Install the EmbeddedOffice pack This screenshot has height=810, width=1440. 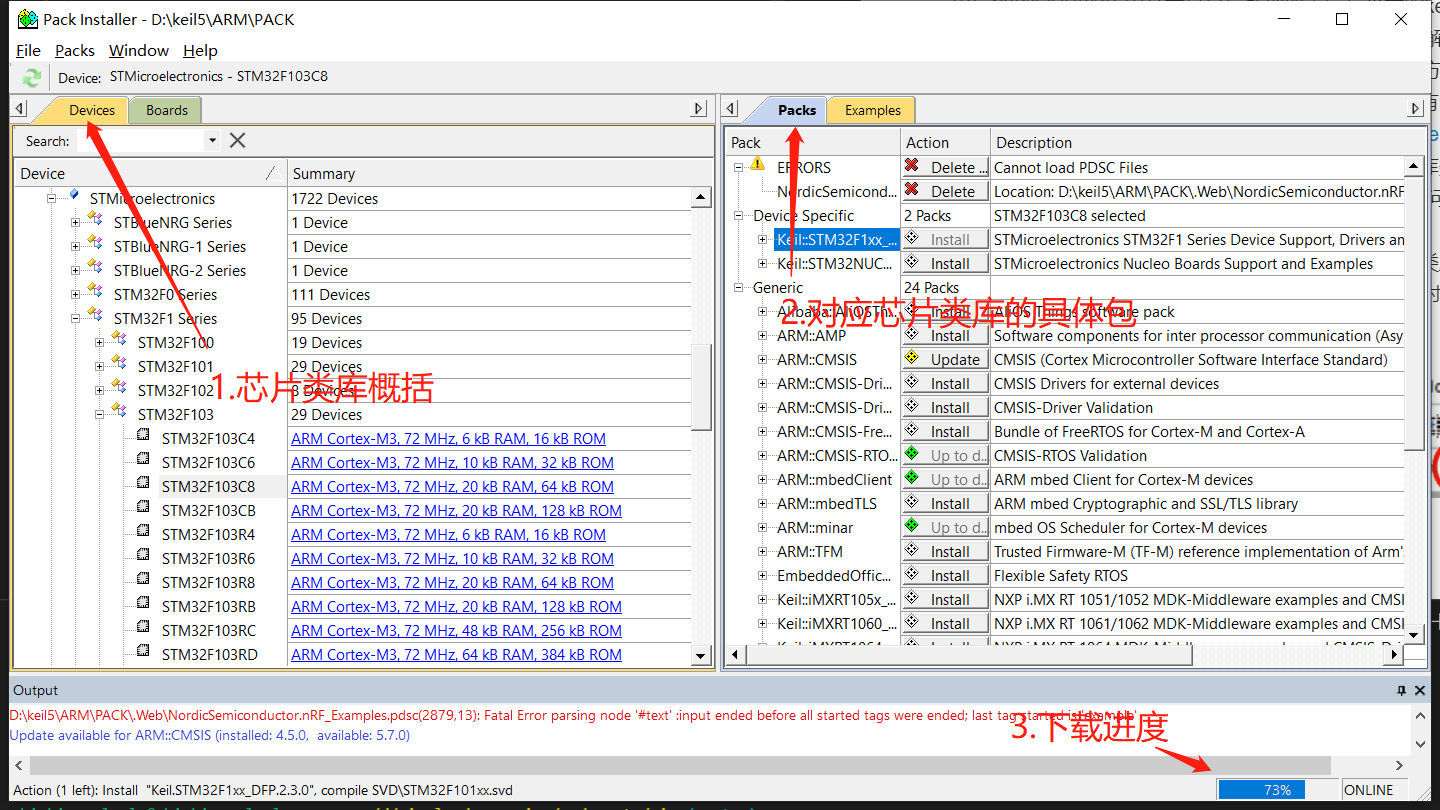tap(945, 575)
